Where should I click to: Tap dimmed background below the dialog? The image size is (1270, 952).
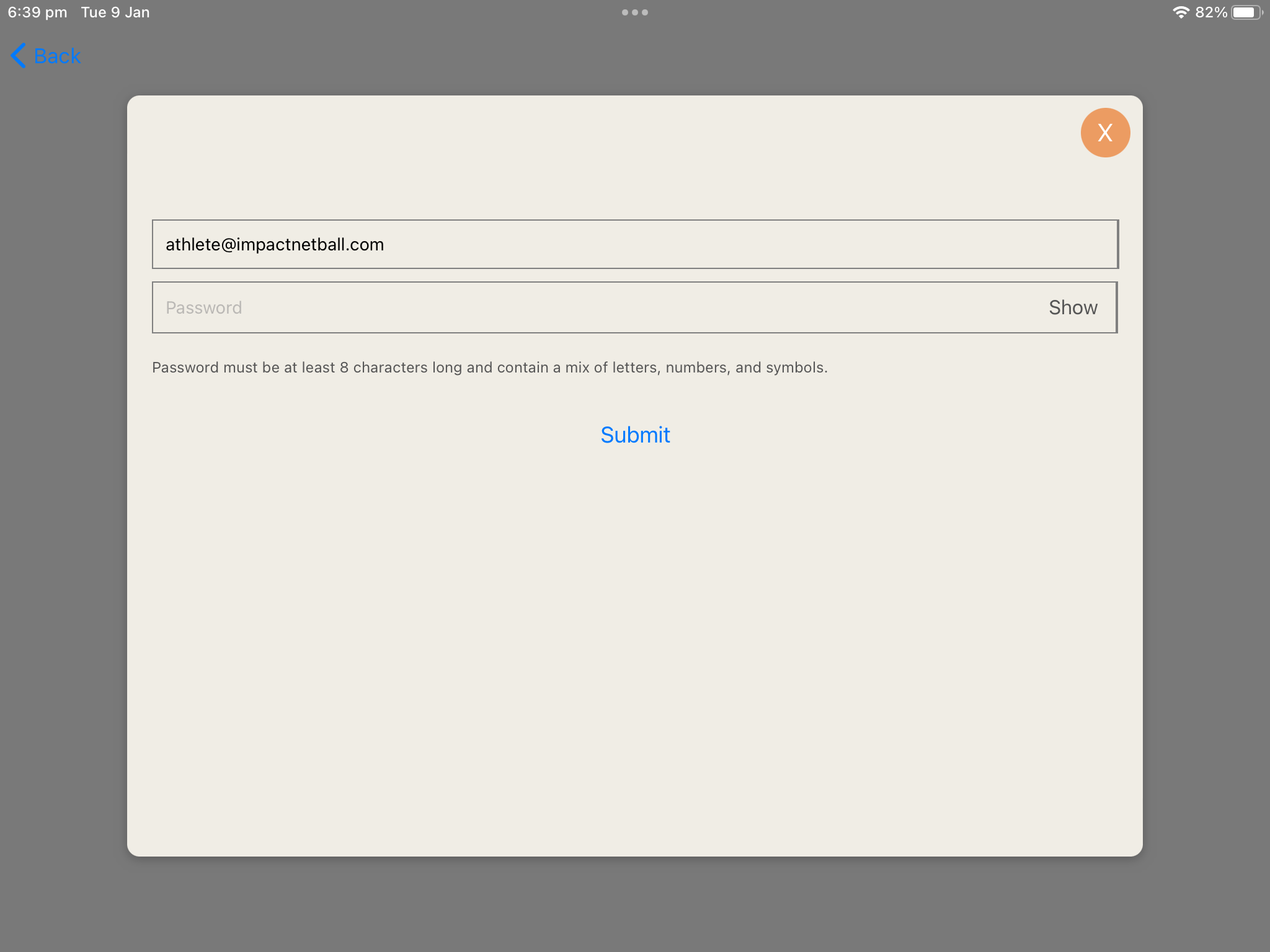pyautogui.click(x=635, y=905)
